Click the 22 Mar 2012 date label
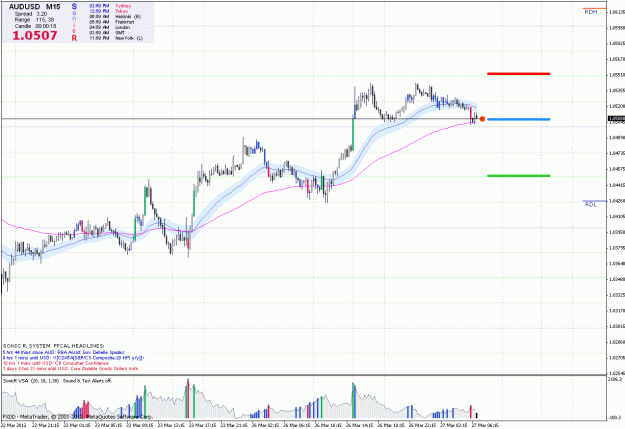 [x=14, y=425]
